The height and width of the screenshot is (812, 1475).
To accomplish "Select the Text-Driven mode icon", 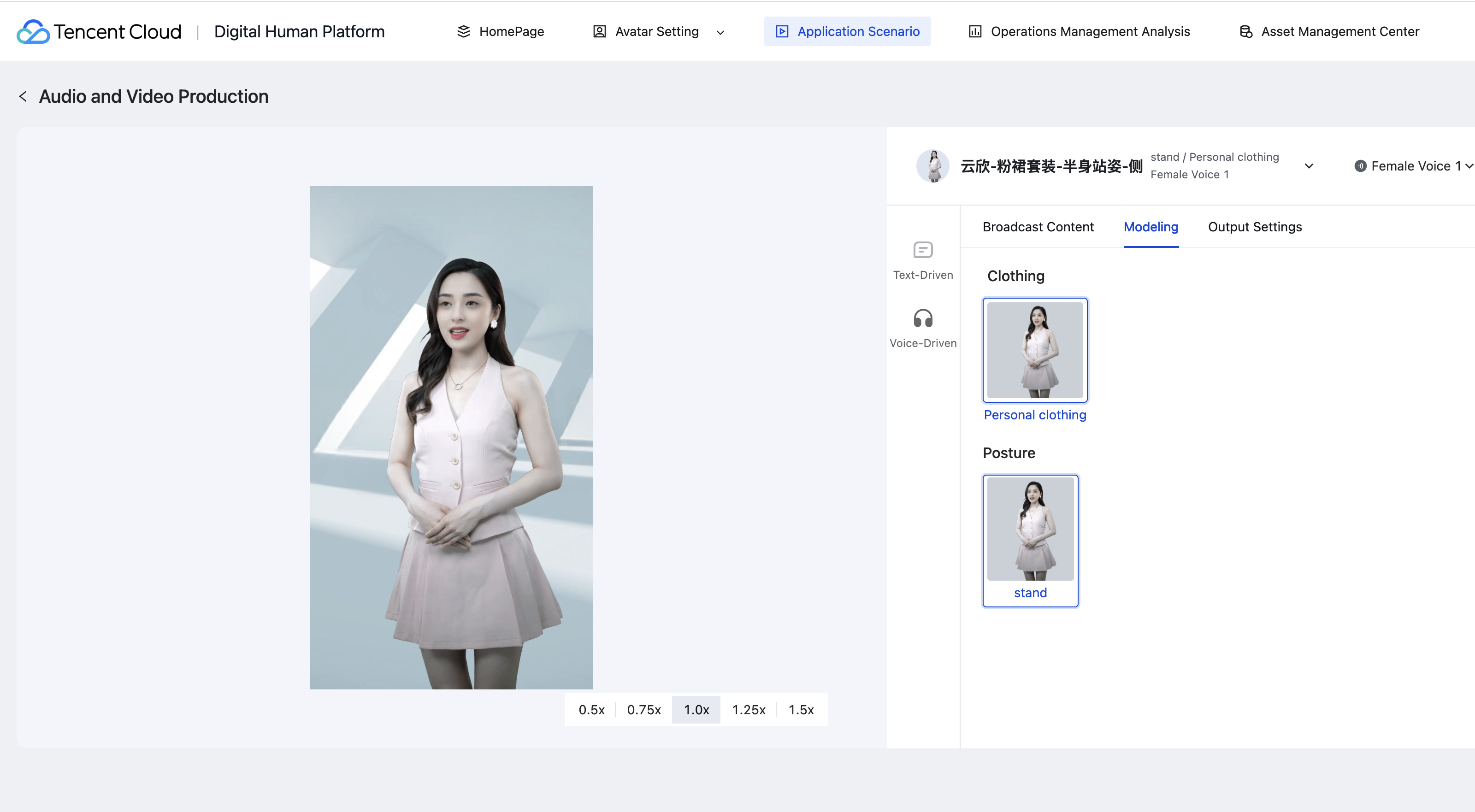I will click(x=922, y=250).
